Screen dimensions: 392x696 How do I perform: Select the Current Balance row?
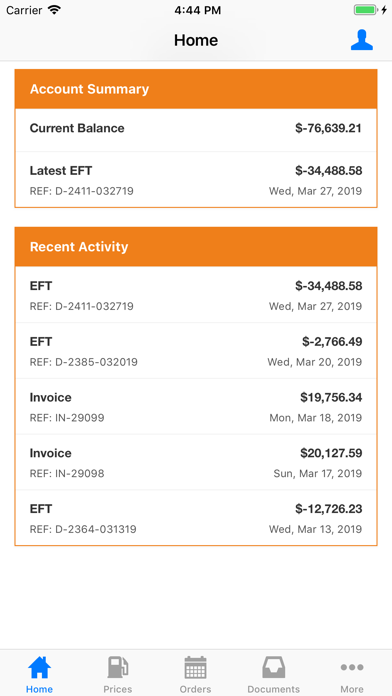196,129
